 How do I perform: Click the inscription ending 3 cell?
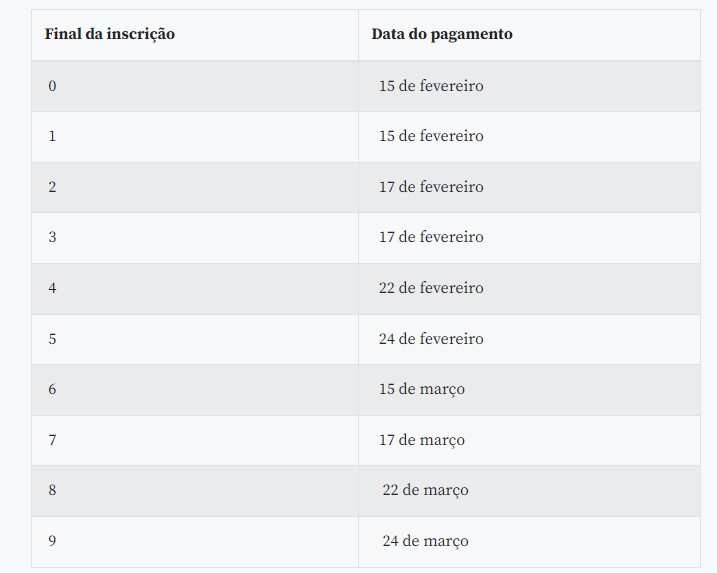click(x=53, y=237)
